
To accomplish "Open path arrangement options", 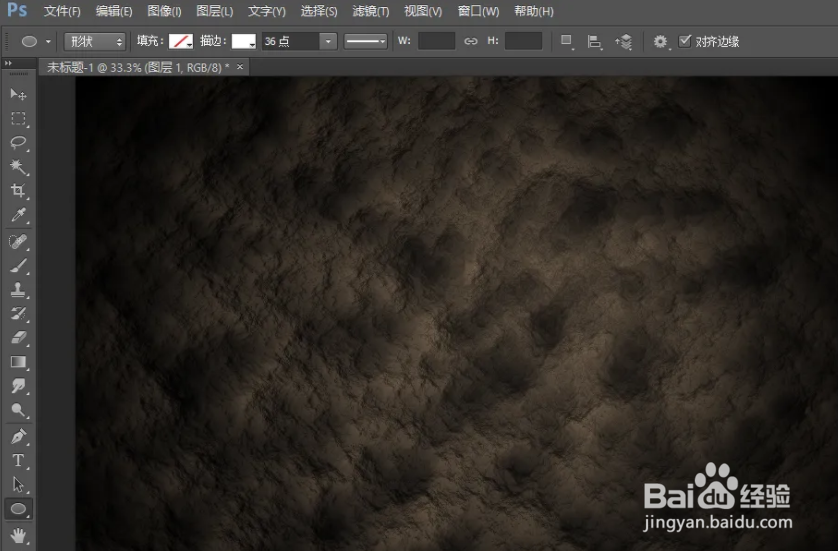I will coord(624,42).
